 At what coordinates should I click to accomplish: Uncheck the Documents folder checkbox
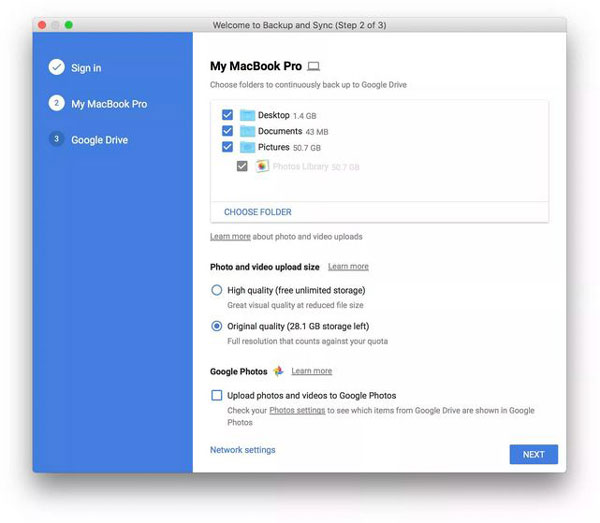click(x=228, y=132)
